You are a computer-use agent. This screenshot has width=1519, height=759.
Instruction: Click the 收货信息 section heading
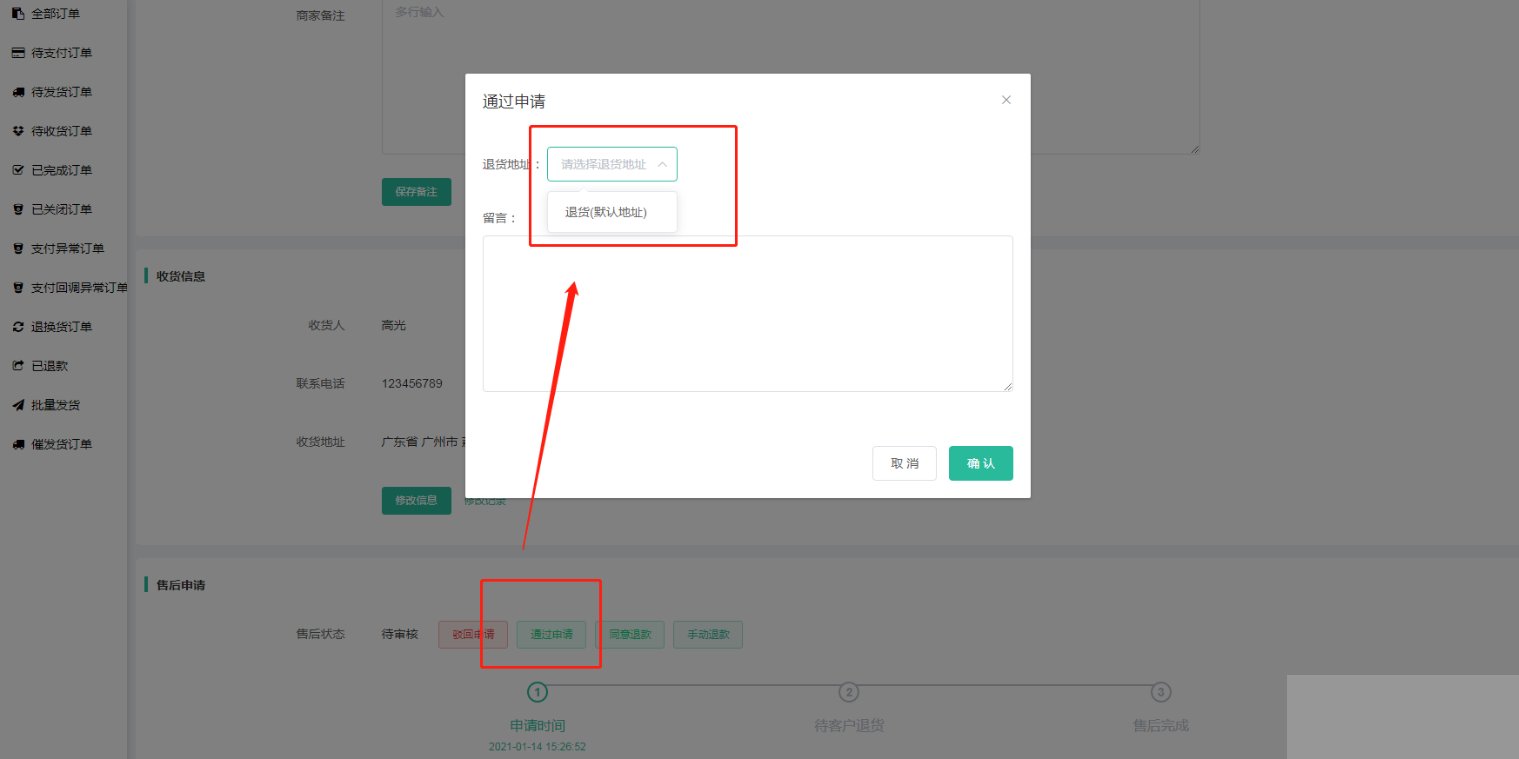tap(181, 276)
